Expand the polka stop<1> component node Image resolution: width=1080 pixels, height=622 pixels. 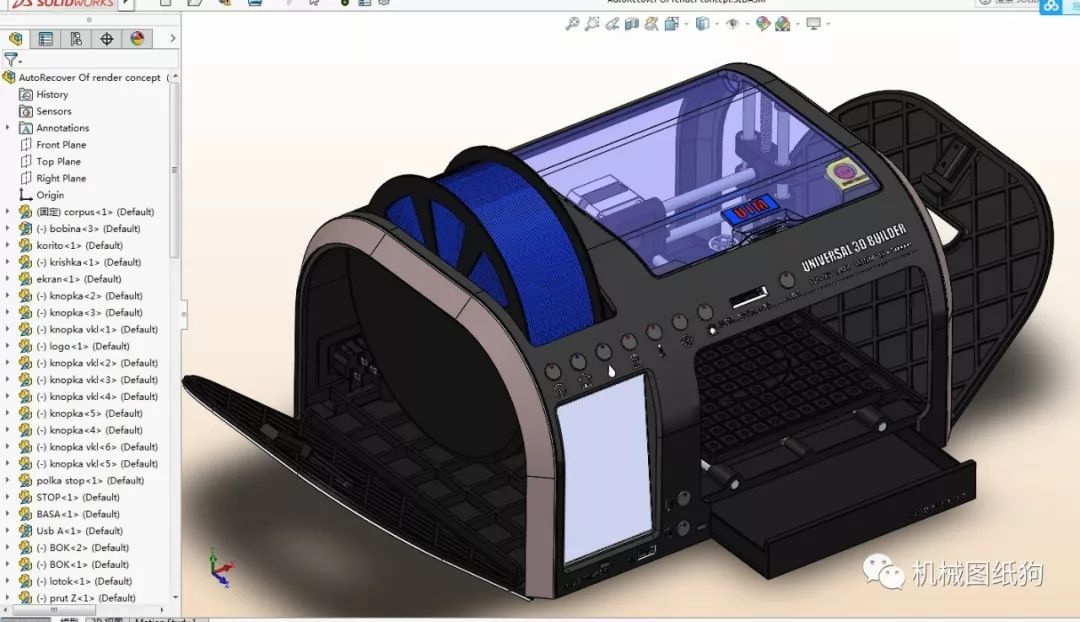(8, 480)
